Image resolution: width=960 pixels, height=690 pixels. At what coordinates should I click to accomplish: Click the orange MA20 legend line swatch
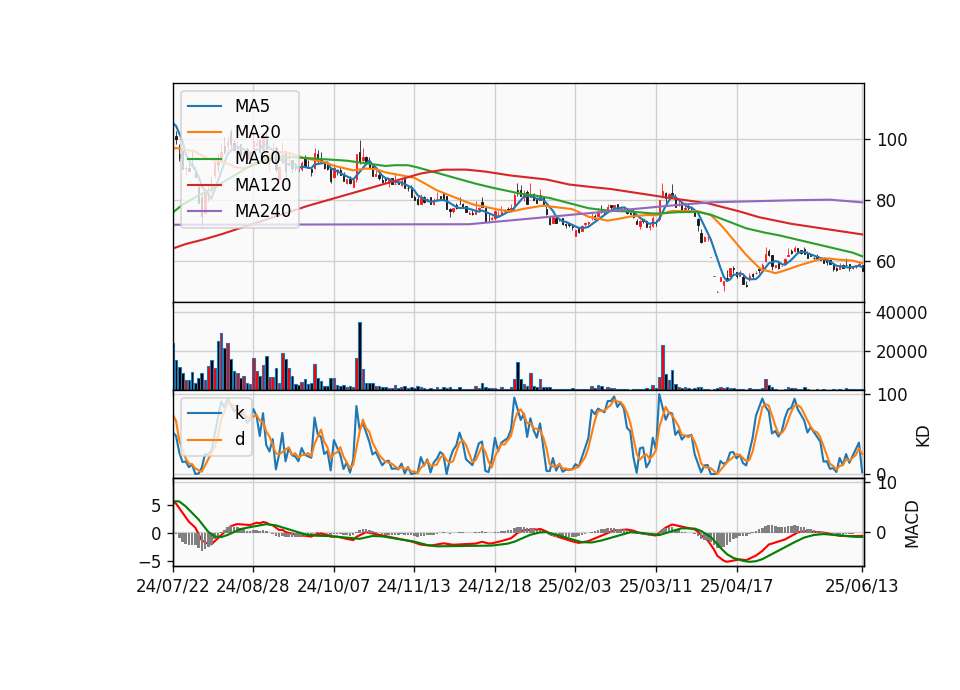click(x=204, y=132)
